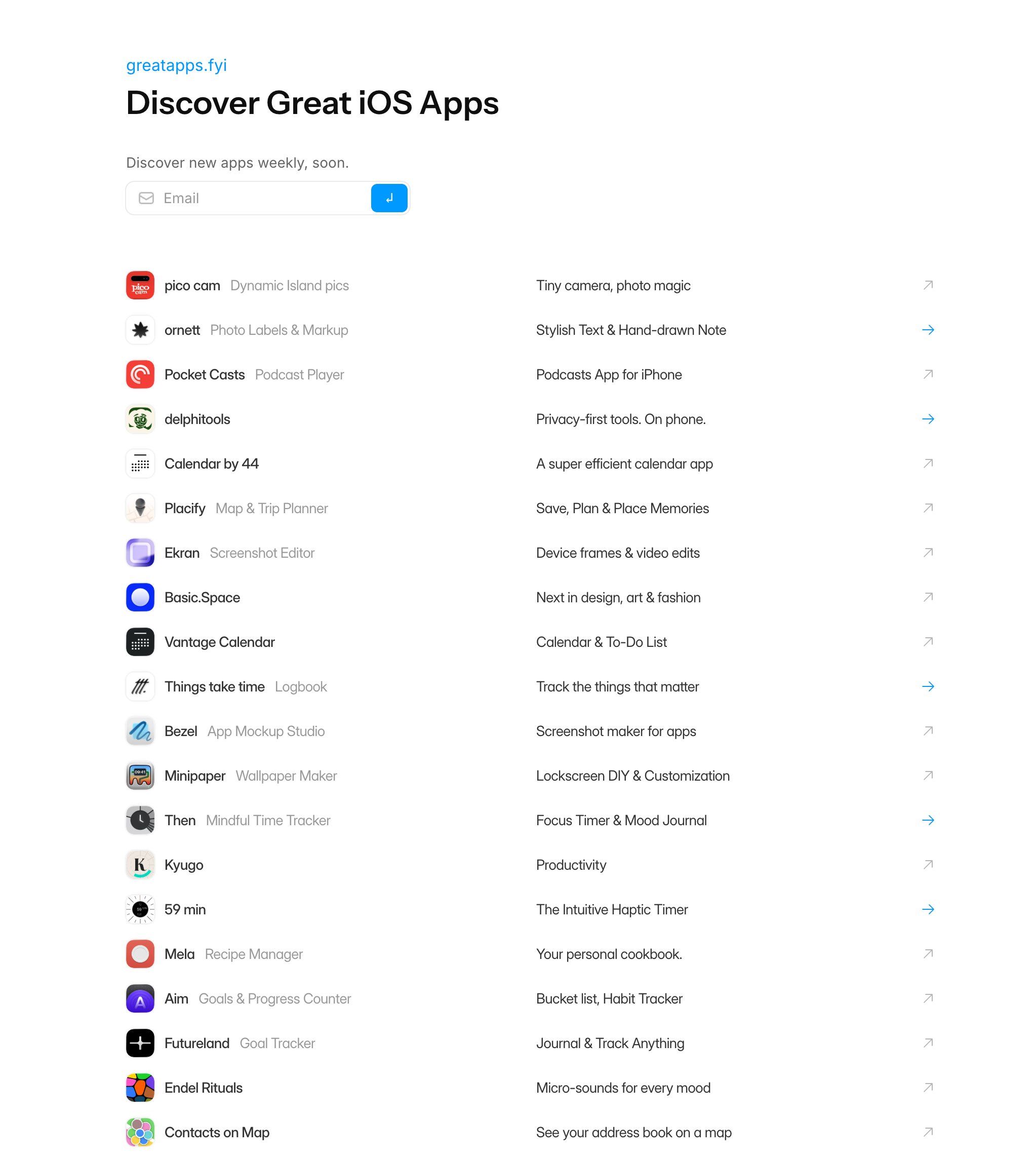Select the Kyugo app name
The height and width of the screenshot is (1156, 1036).
tap(184, 865)
